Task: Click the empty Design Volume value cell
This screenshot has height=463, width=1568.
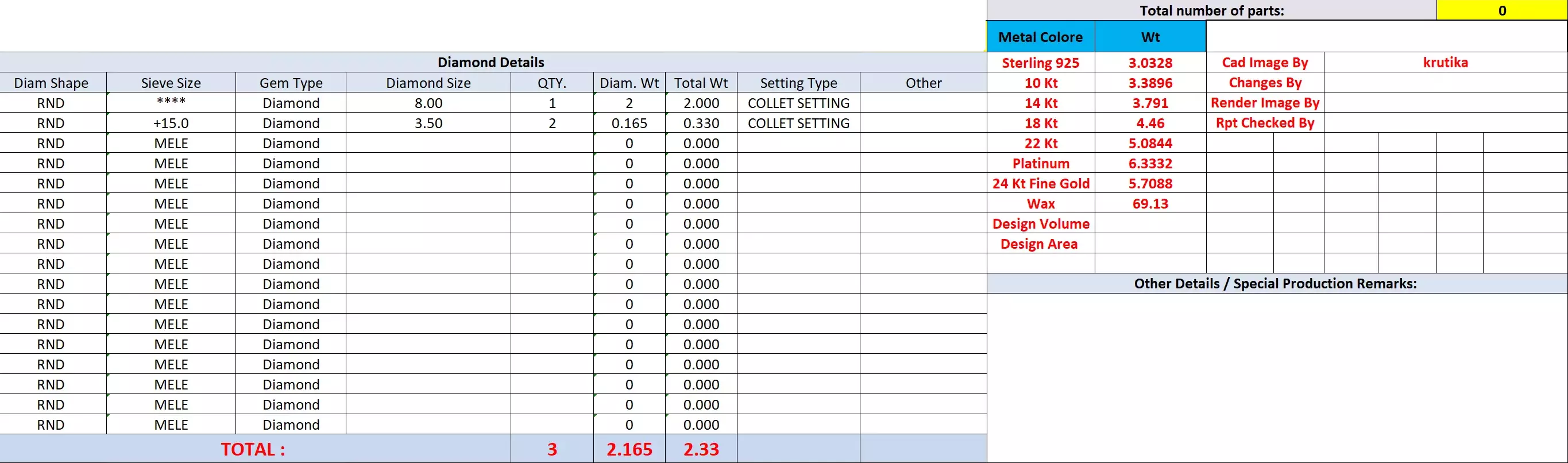Action: point(1150,223)
